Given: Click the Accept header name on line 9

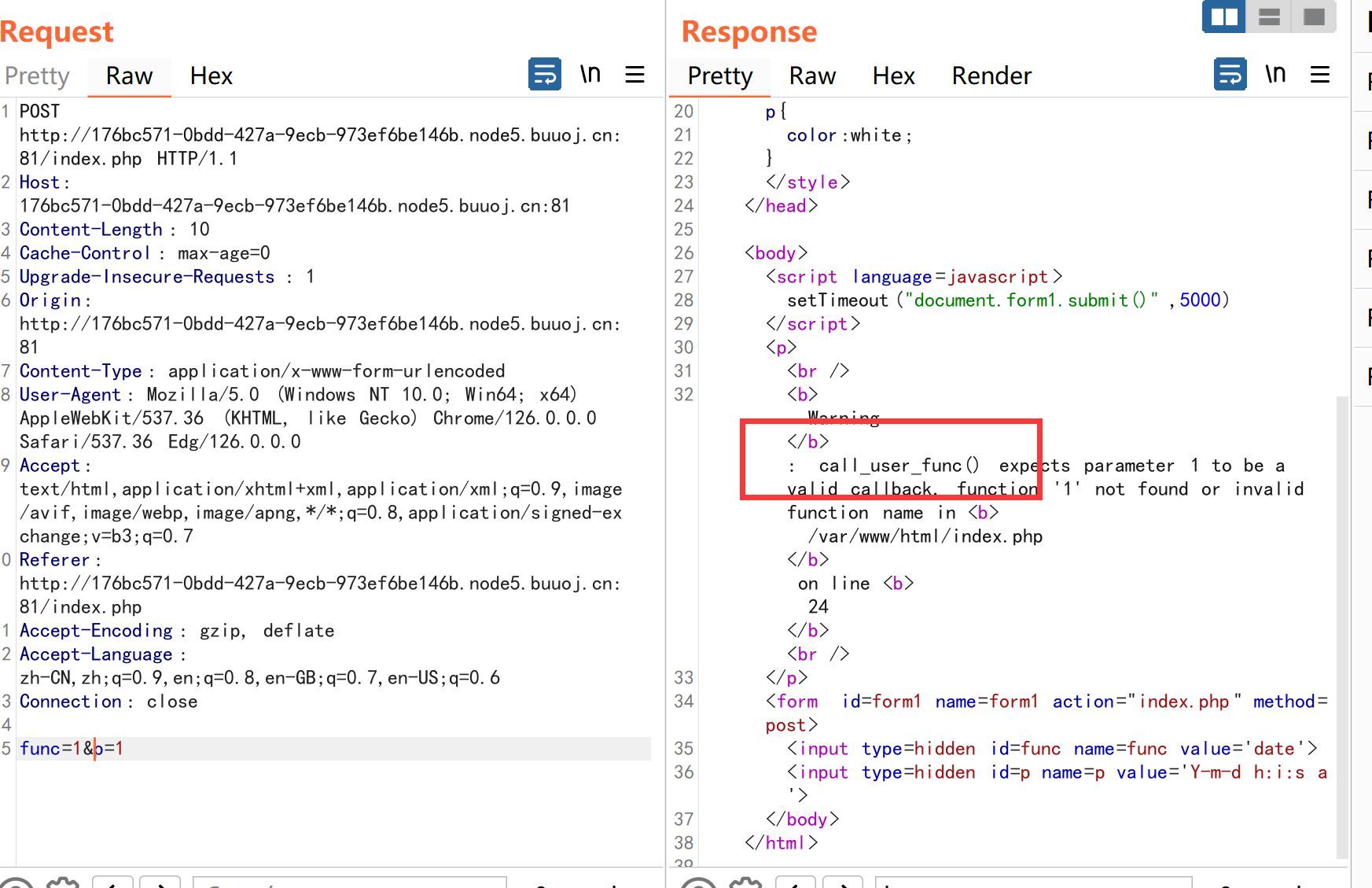Looking at the screenshot, I should pyautogui.click(x=50, y=466).
